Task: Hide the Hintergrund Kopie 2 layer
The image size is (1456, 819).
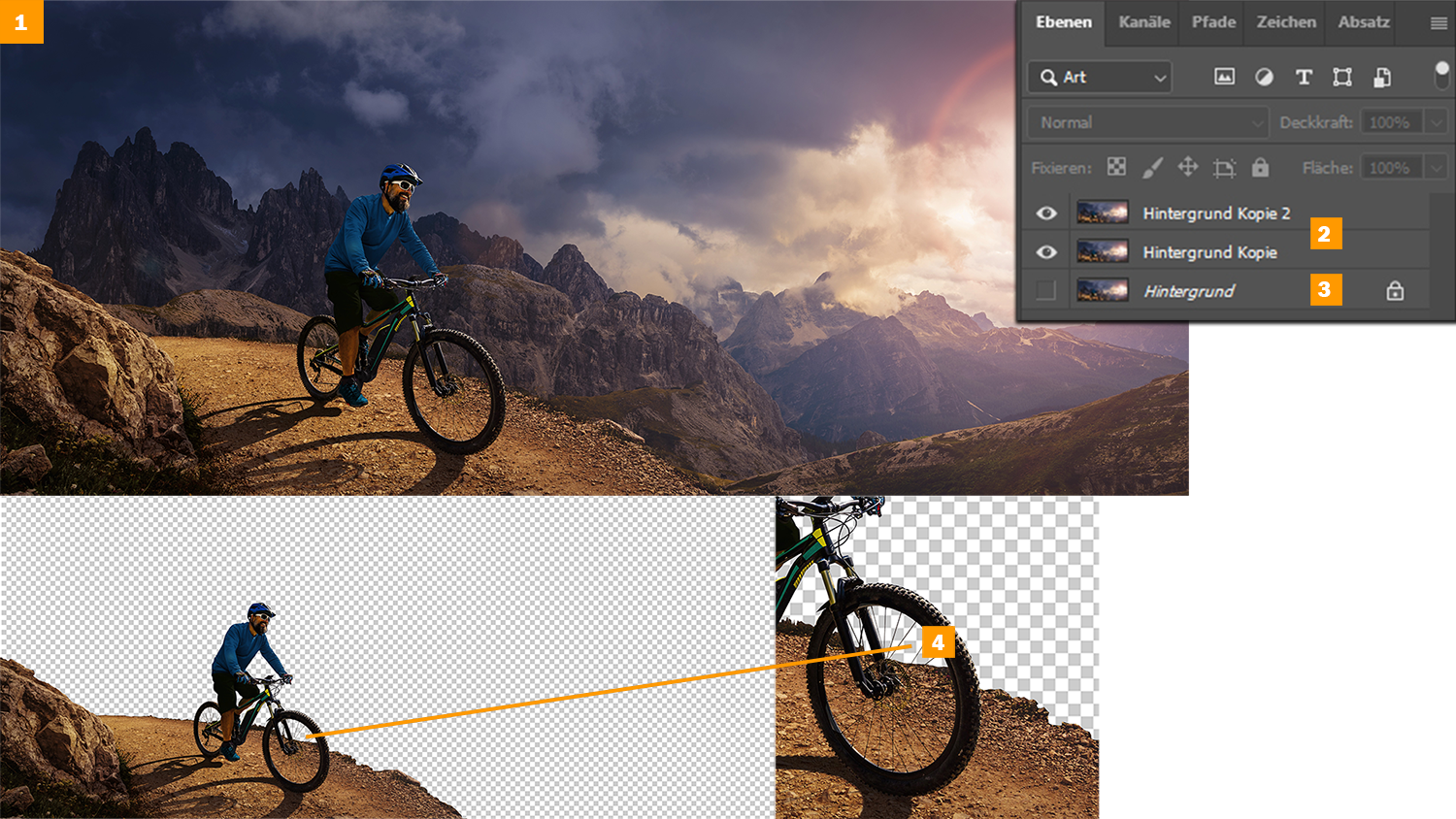Action: tap(1046, 213)
